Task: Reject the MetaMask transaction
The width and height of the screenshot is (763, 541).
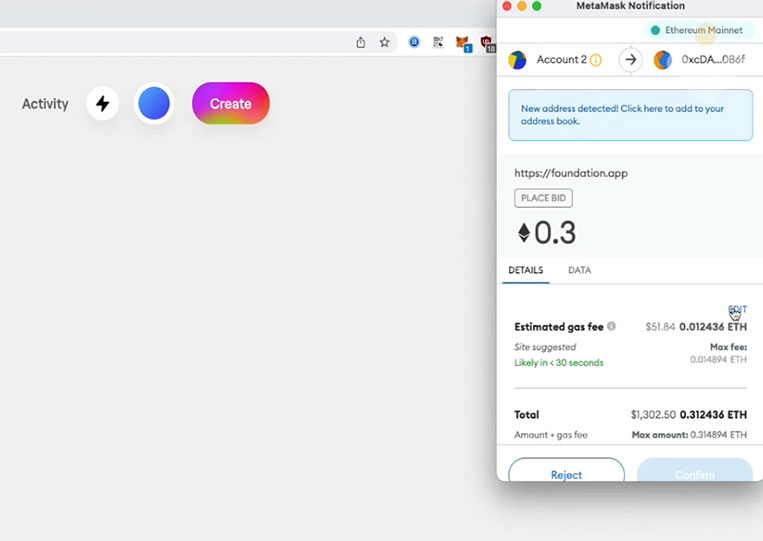Action: pos(566,470)
